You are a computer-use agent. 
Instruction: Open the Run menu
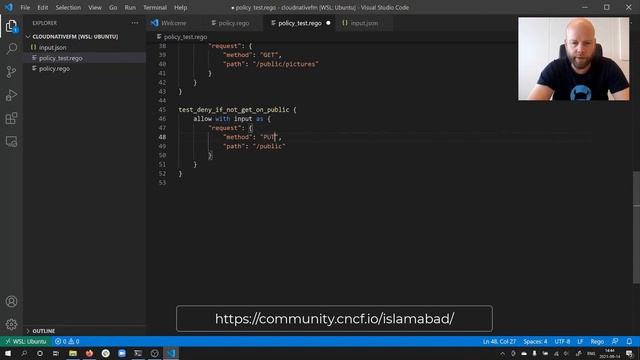pos(130,7)
